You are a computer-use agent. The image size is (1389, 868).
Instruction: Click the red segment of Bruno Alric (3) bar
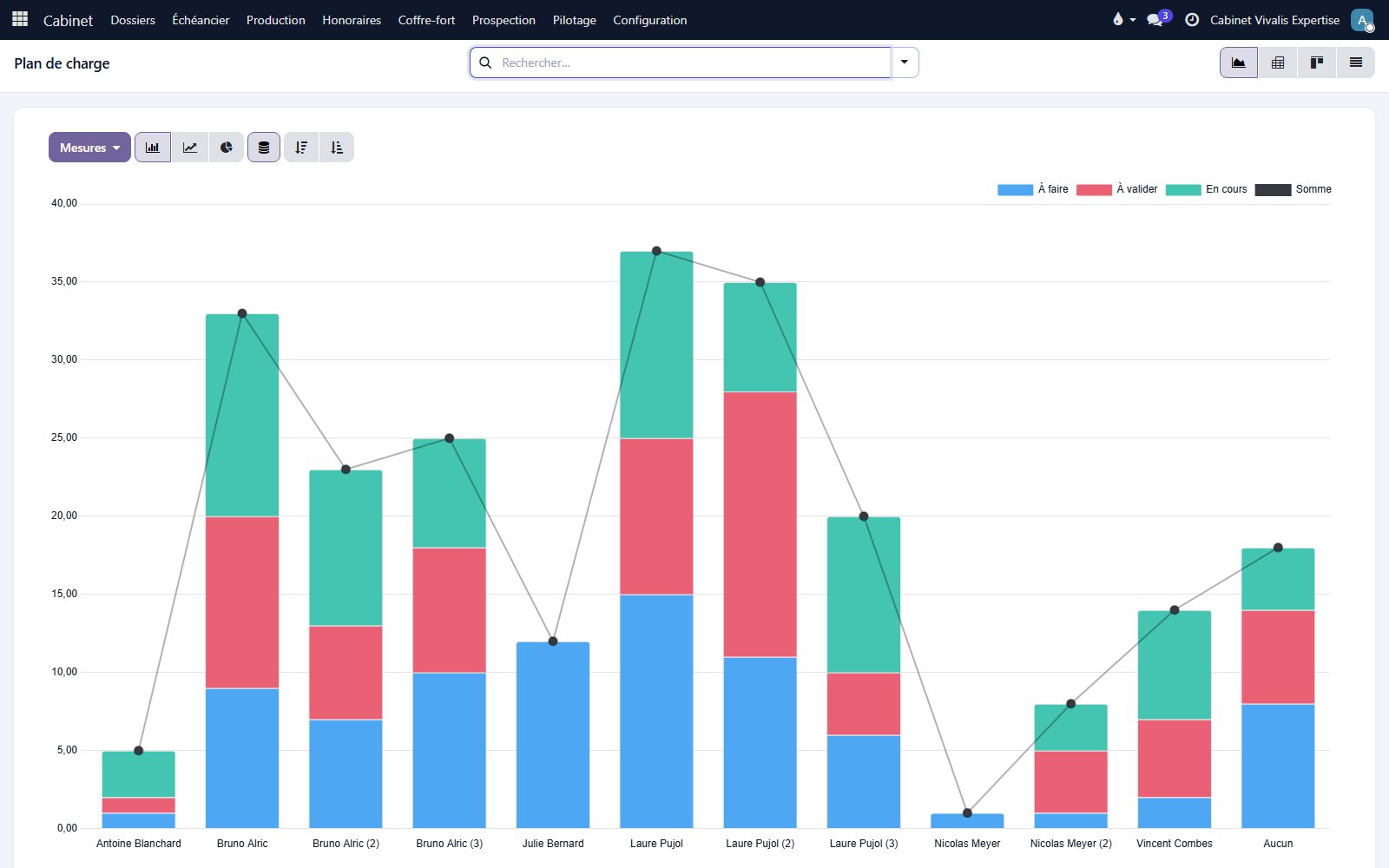point(450,610)
